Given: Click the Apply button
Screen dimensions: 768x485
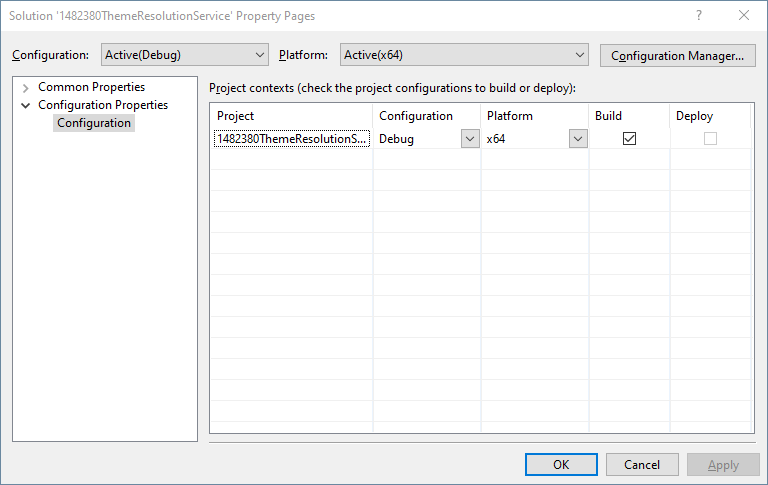Looking at the screenshot, I should tap(723, 464).
